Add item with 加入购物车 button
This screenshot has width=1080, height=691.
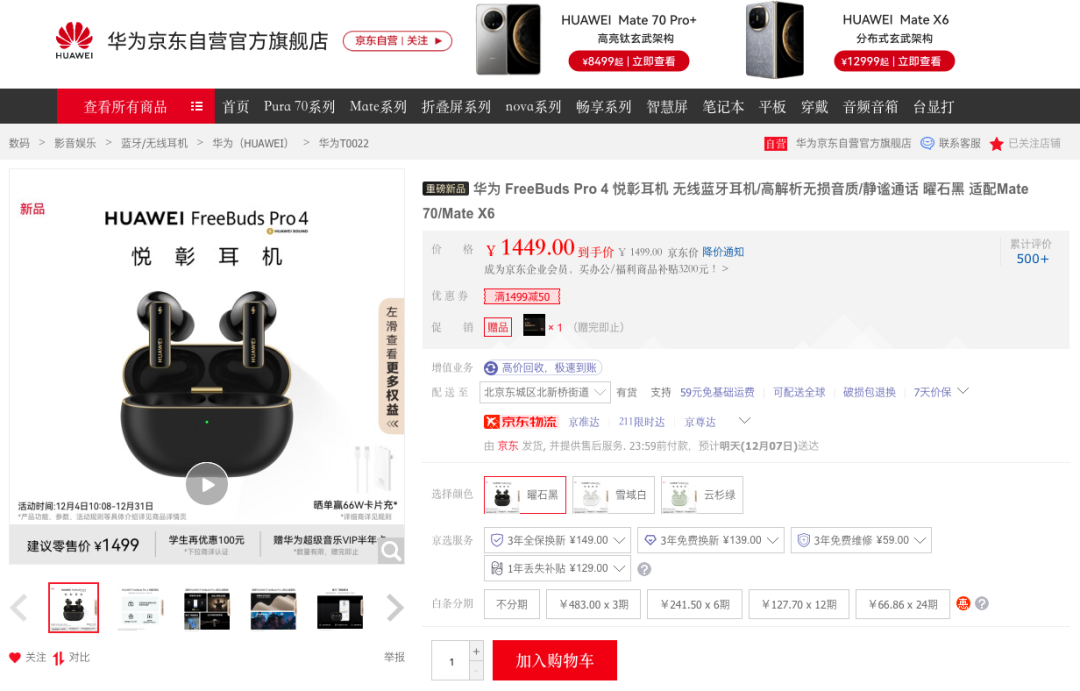[554, 660]
